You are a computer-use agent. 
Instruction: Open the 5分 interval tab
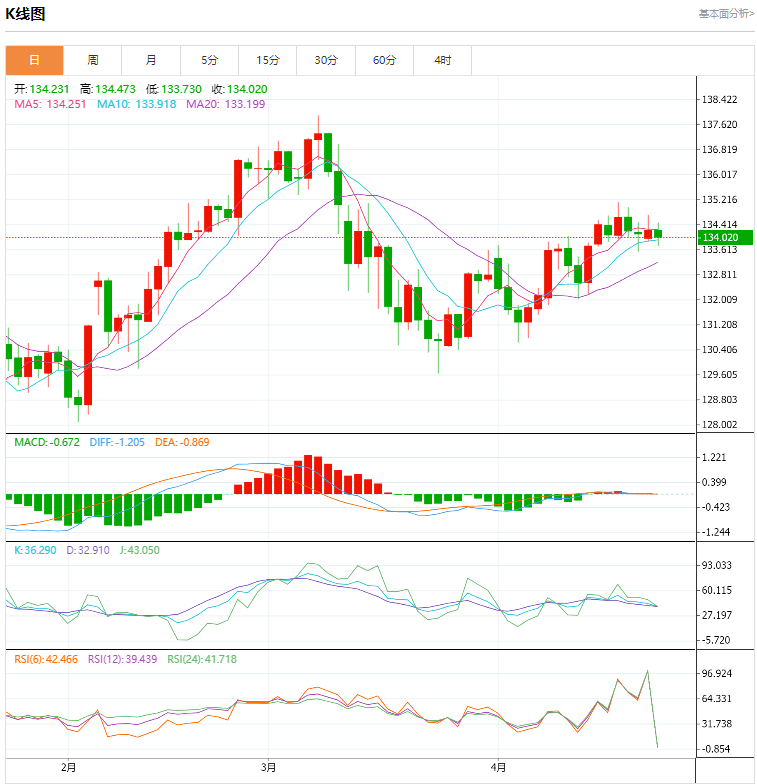(x=210, y=60)
